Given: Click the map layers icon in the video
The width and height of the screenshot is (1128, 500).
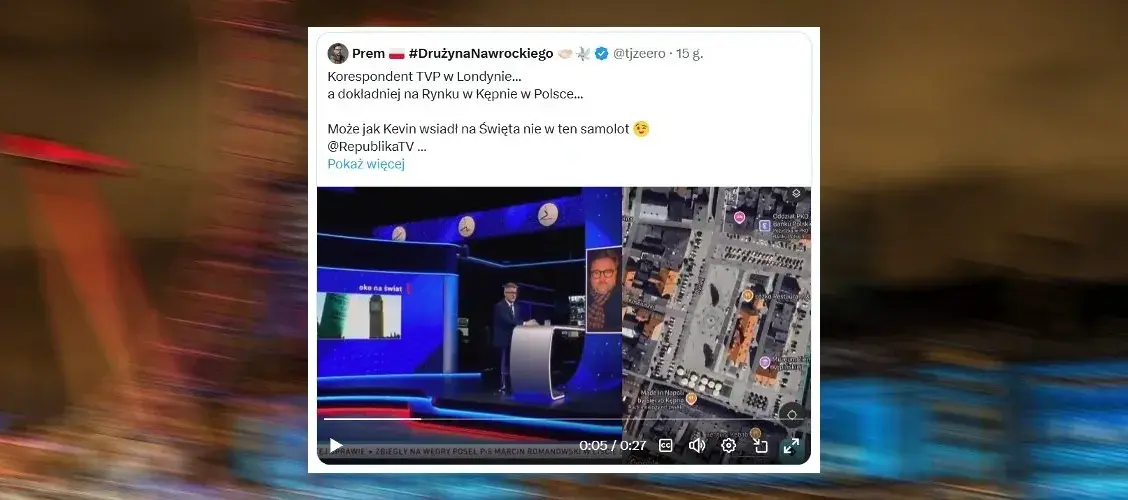Looking at the screenshot, I should [x=796, y=194].
